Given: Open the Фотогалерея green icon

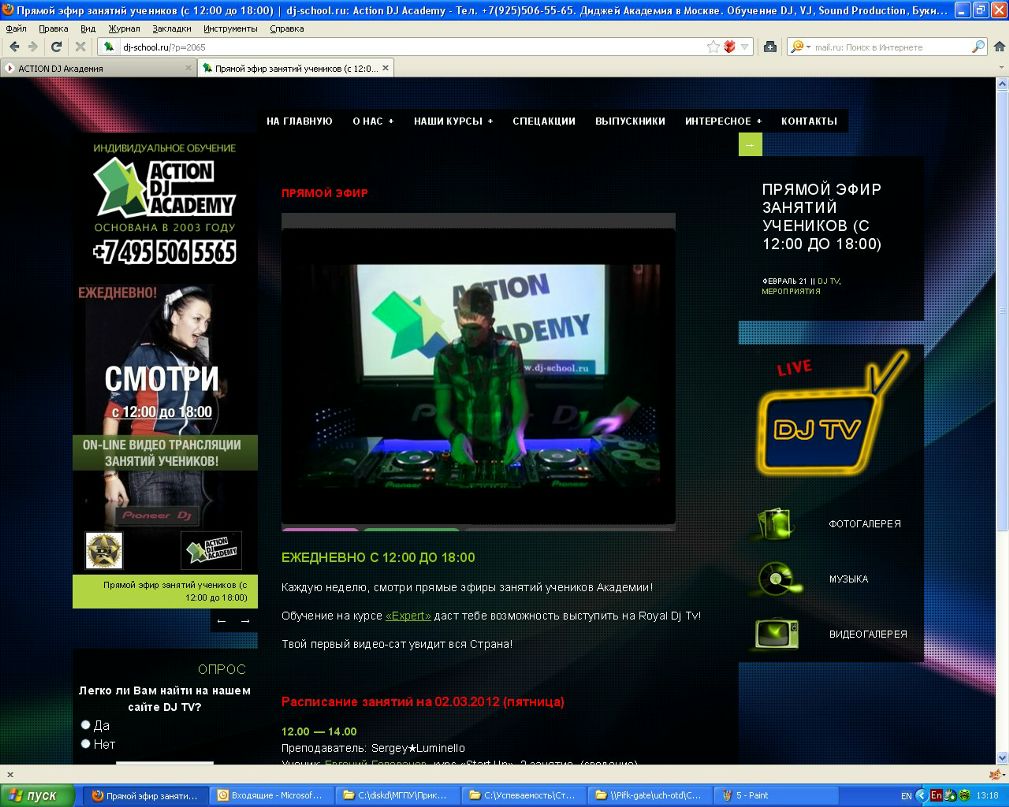Looking at the screenshot, I should click(775, 523).
